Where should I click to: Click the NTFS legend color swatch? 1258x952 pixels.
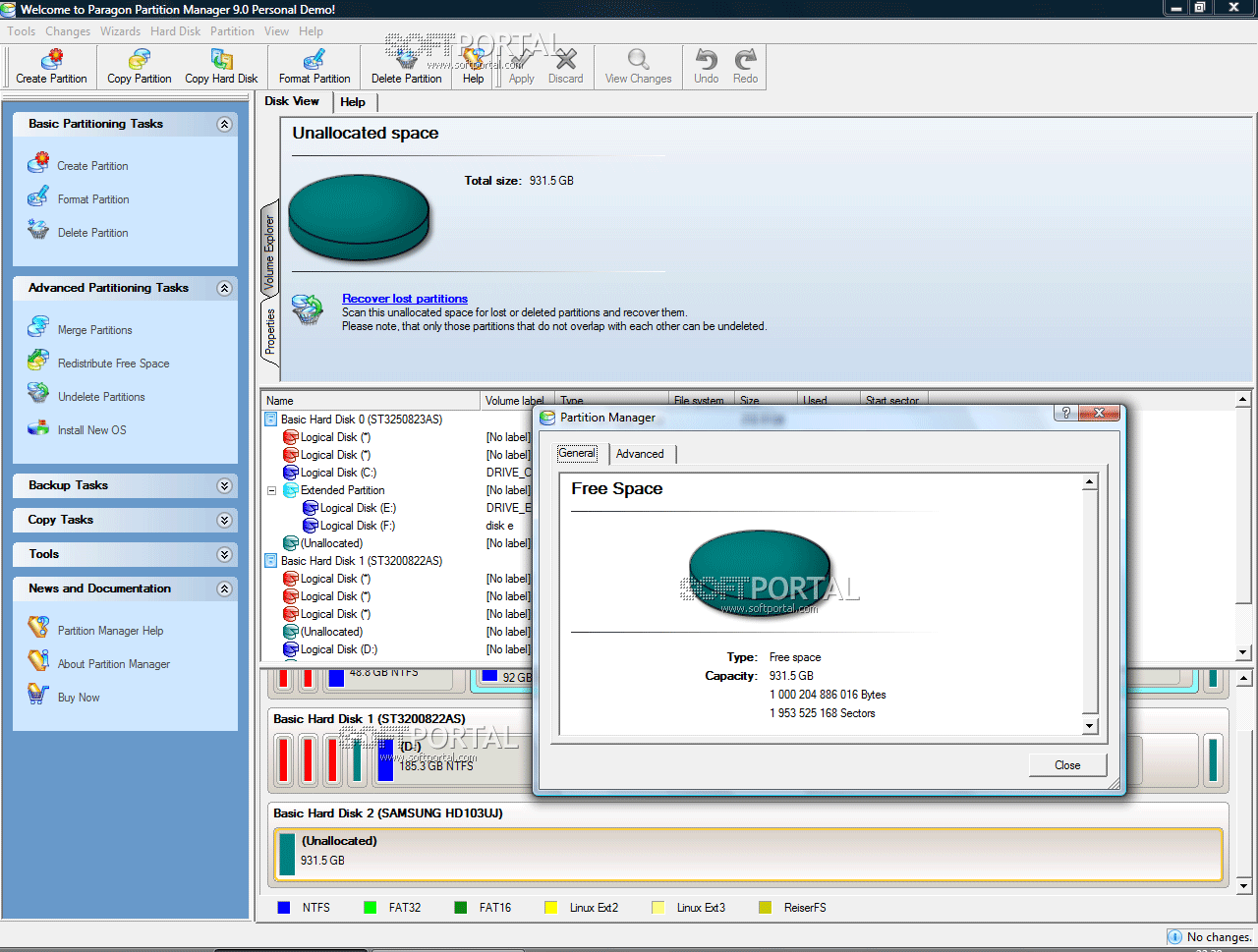[x=284, y=908]
